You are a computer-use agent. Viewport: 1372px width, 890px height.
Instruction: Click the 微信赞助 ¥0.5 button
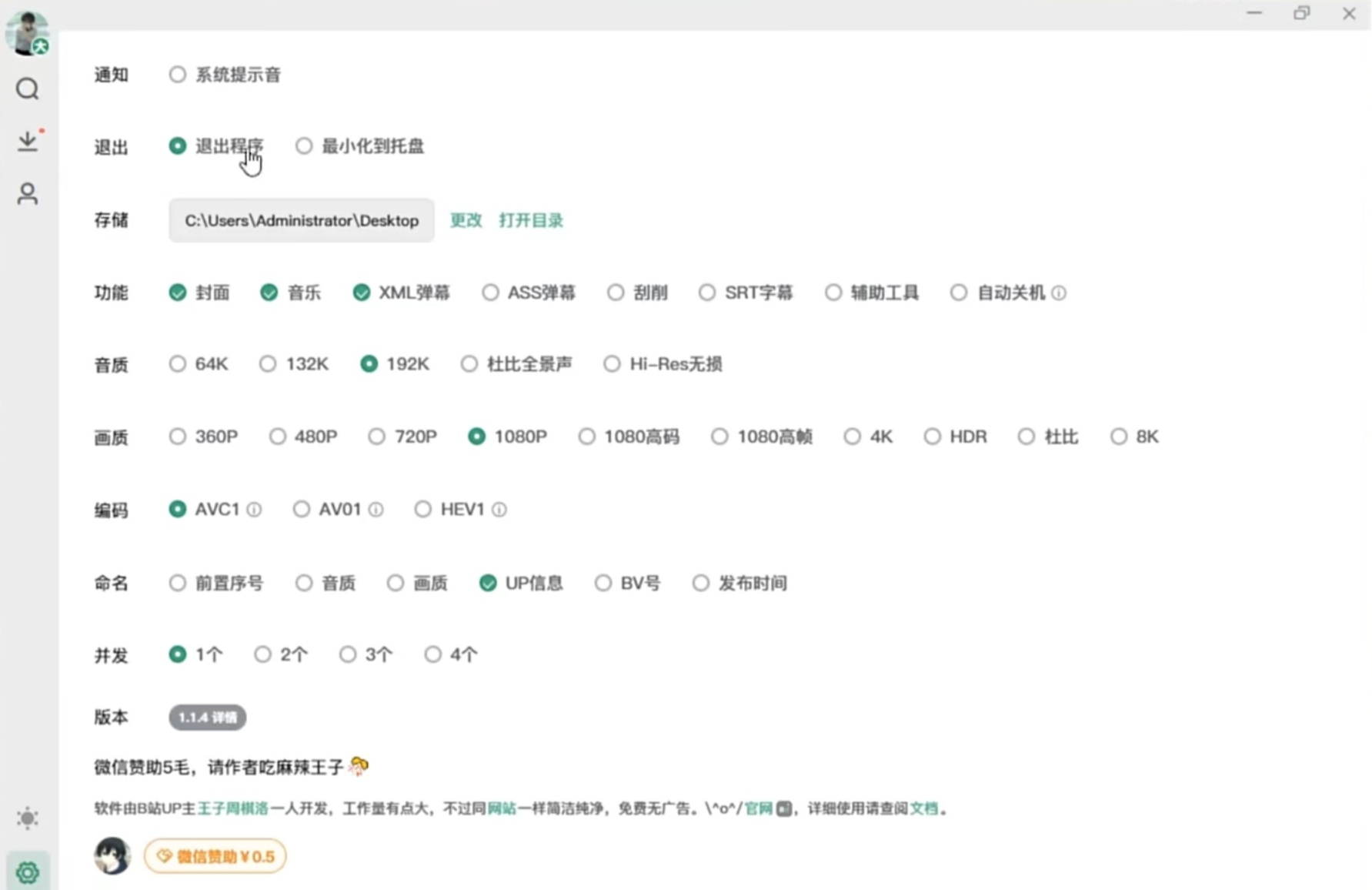click(215, 856)
